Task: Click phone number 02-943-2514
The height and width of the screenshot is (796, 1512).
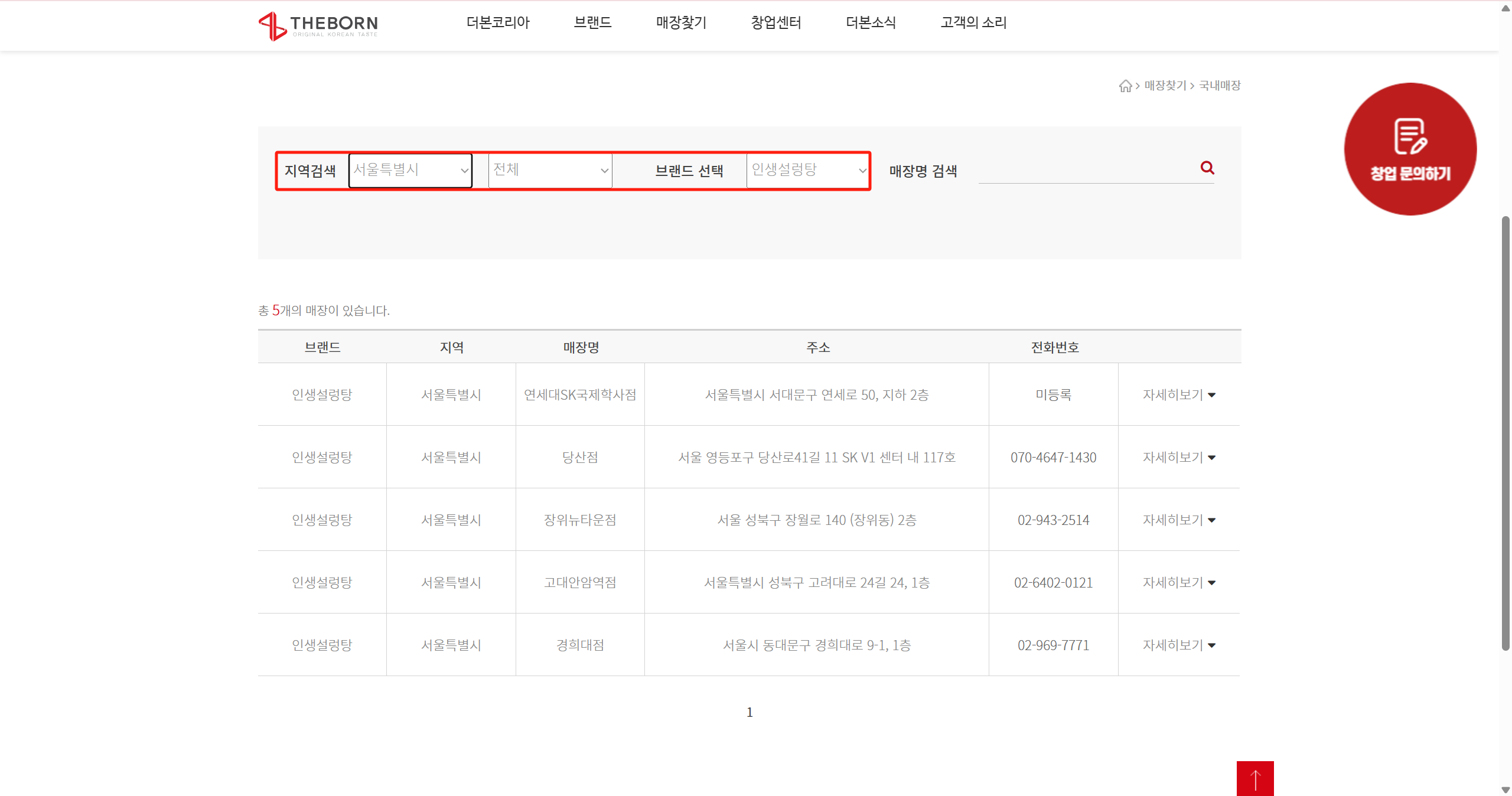Action: pos(1053,520)
